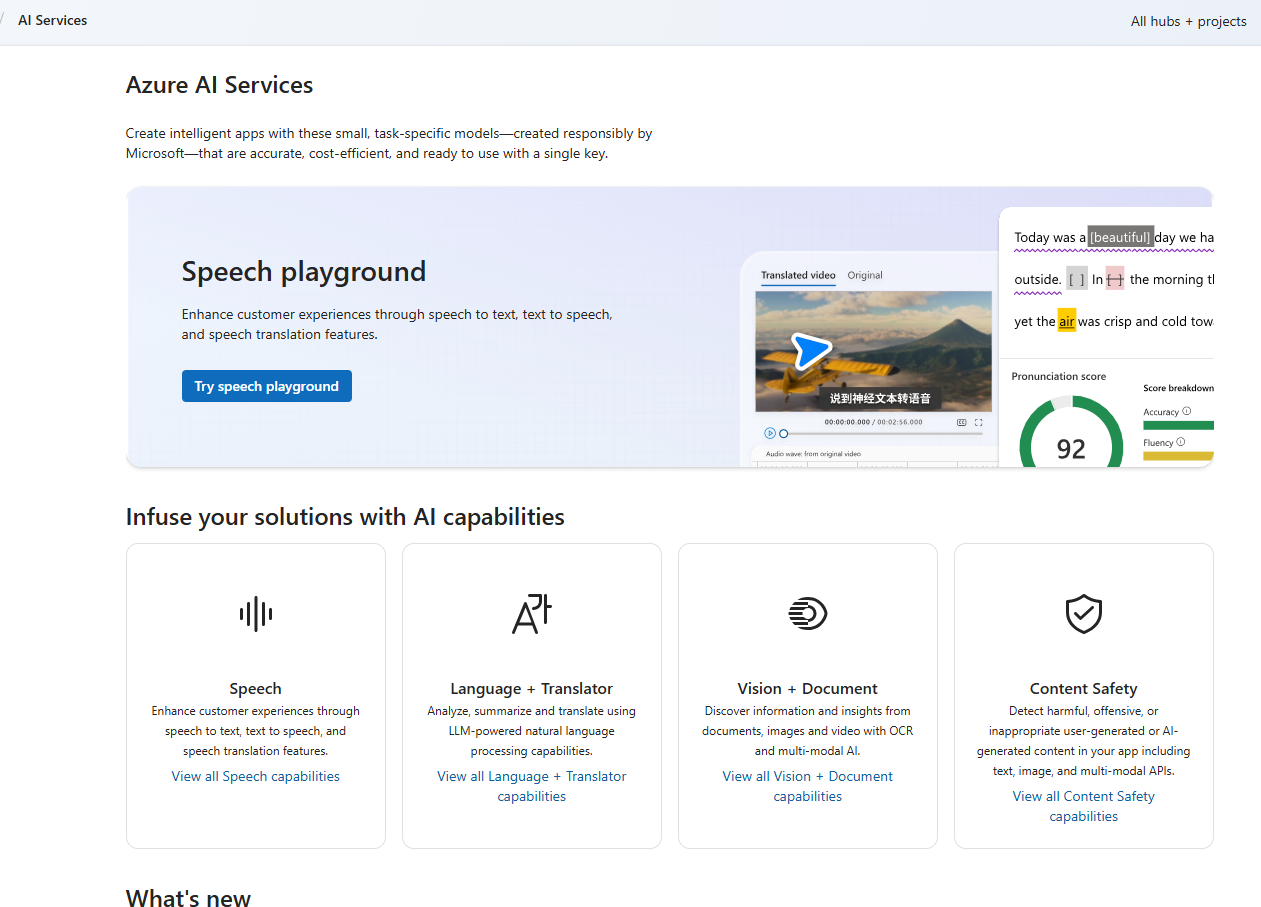The width and height of the screenshot is (1261, 907).
Task: Click the Fluency info icon
Action: [x=1181, y=442]
